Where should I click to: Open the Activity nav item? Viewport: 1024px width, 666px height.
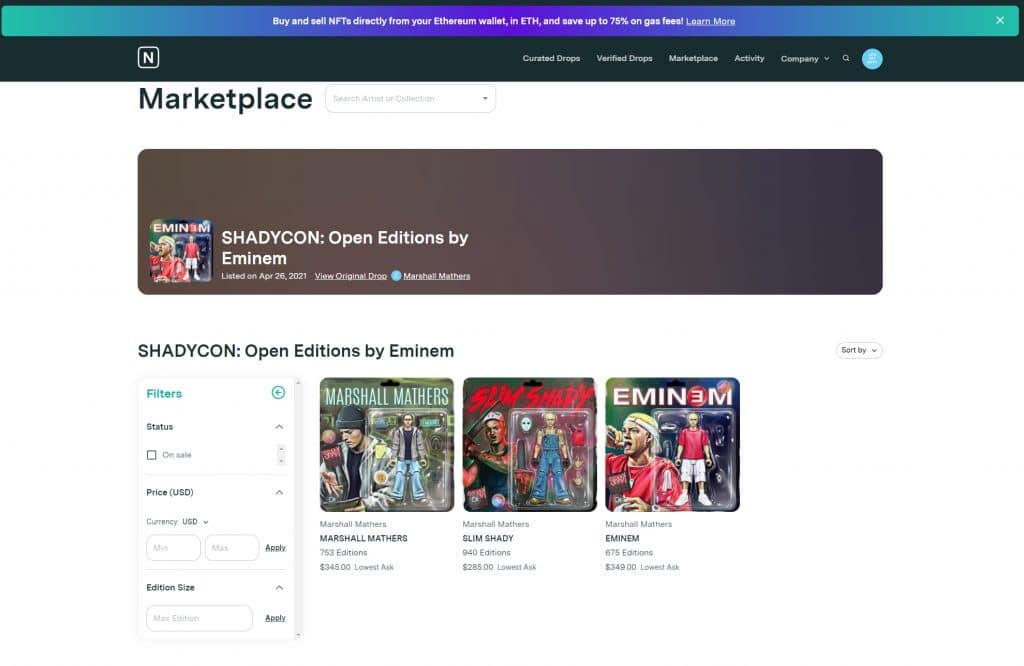(x=749, y=58)
